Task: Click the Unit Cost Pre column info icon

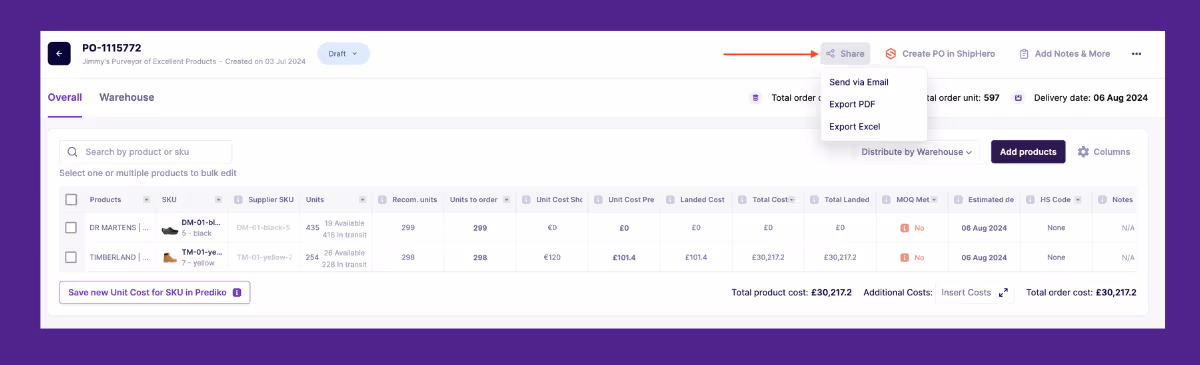Action: click(599, 200)
